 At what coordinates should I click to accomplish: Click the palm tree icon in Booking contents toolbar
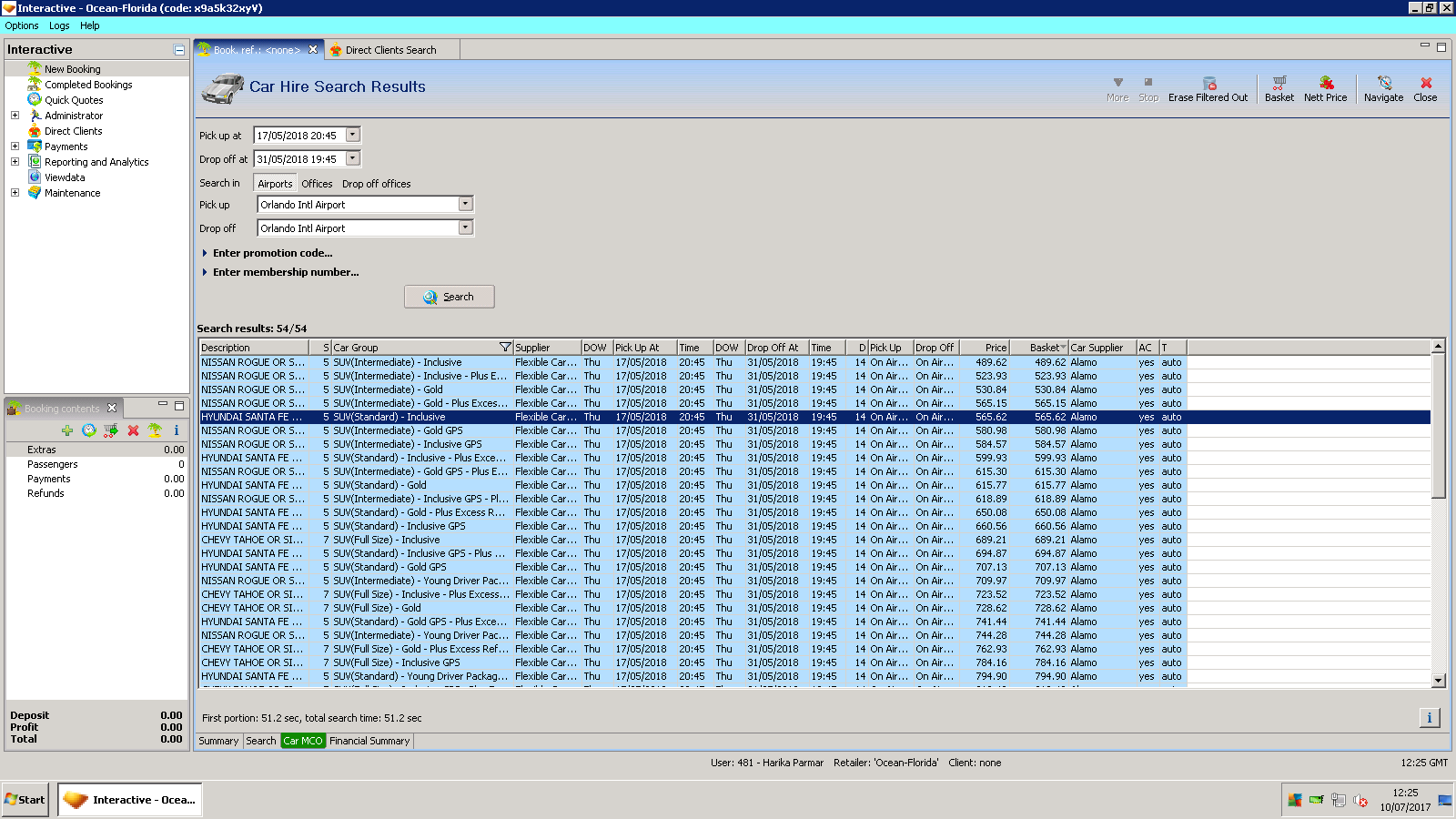click(x=155, y=430)
